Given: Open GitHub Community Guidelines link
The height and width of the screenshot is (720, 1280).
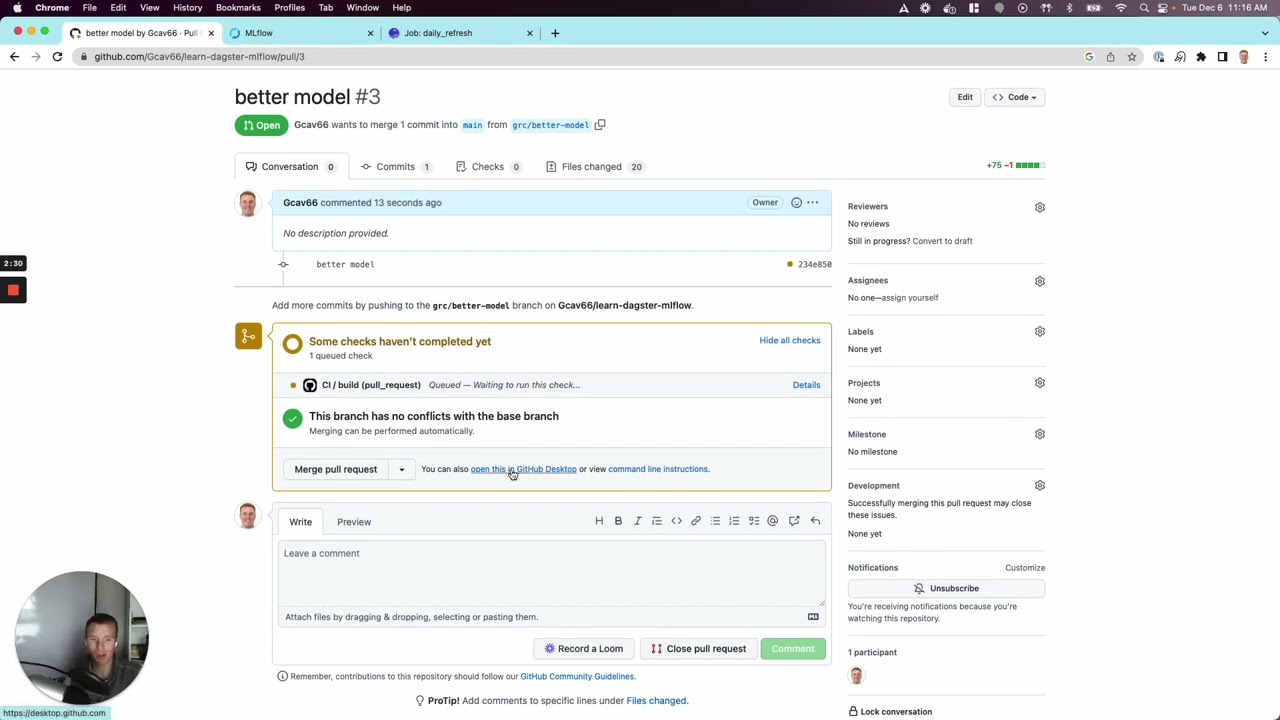Looking at the screenshot, I should point(577,677).
